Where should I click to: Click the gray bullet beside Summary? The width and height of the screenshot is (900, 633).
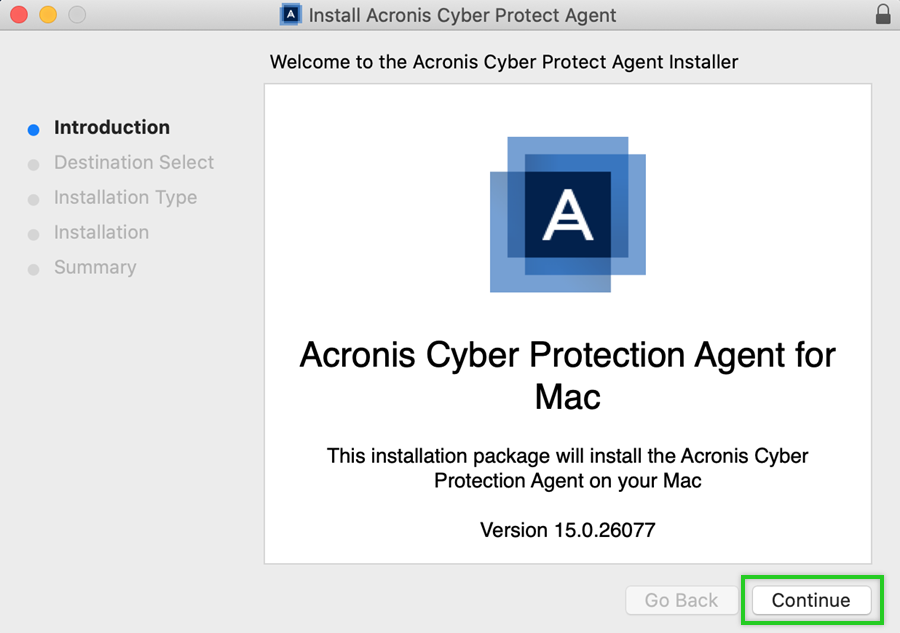point(33,269)
